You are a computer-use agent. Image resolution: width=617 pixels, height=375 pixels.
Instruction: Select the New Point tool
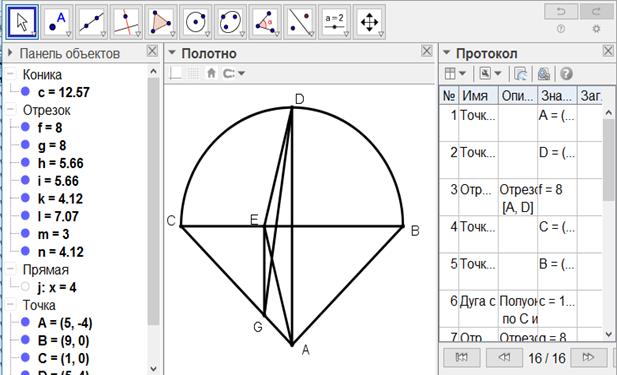click(x=57, y=22)
